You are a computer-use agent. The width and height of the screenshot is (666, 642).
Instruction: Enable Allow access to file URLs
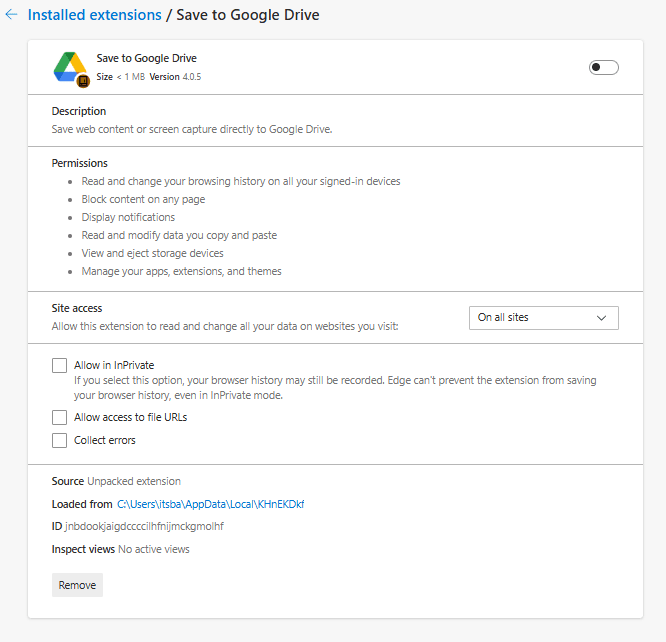60,417
